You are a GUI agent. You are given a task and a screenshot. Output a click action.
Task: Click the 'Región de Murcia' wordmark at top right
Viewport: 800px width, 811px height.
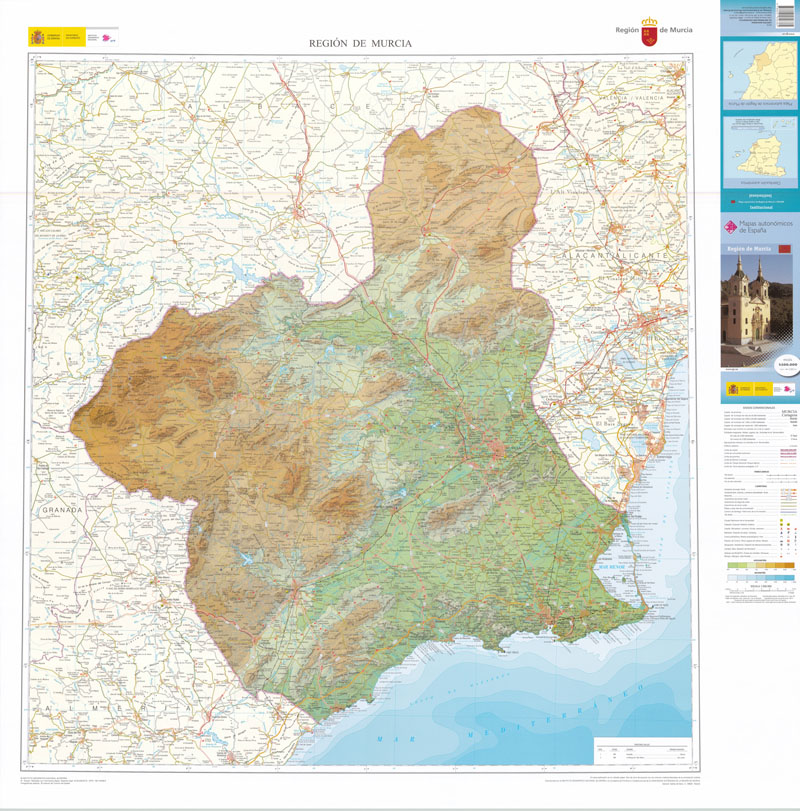pos(654,30)
